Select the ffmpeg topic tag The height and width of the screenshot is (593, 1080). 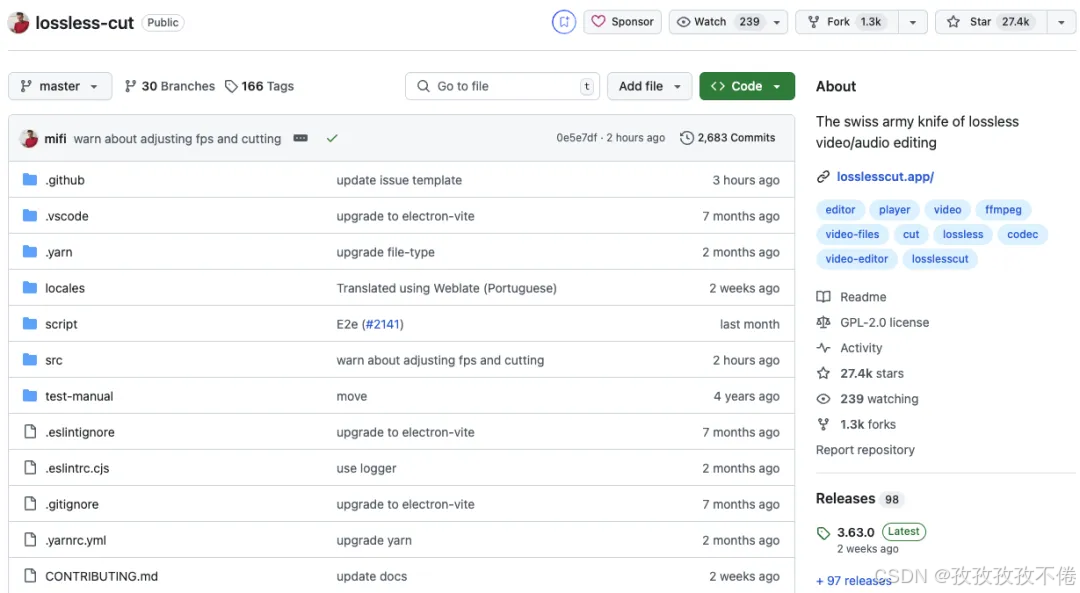pyautogui.click(x=1003, y=209)
